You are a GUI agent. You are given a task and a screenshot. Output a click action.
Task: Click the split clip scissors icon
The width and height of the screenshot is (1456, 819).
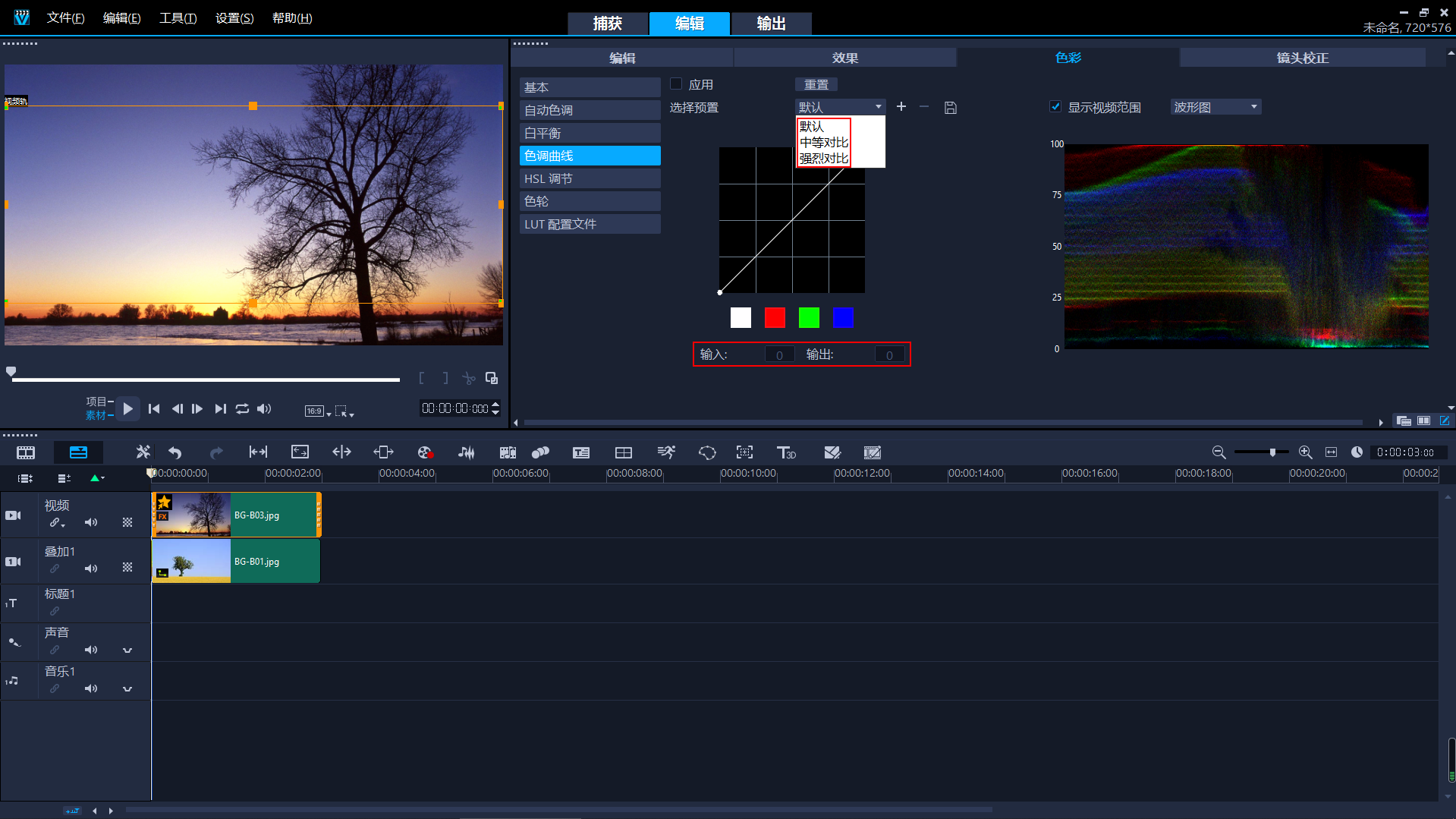coord(469,378)
